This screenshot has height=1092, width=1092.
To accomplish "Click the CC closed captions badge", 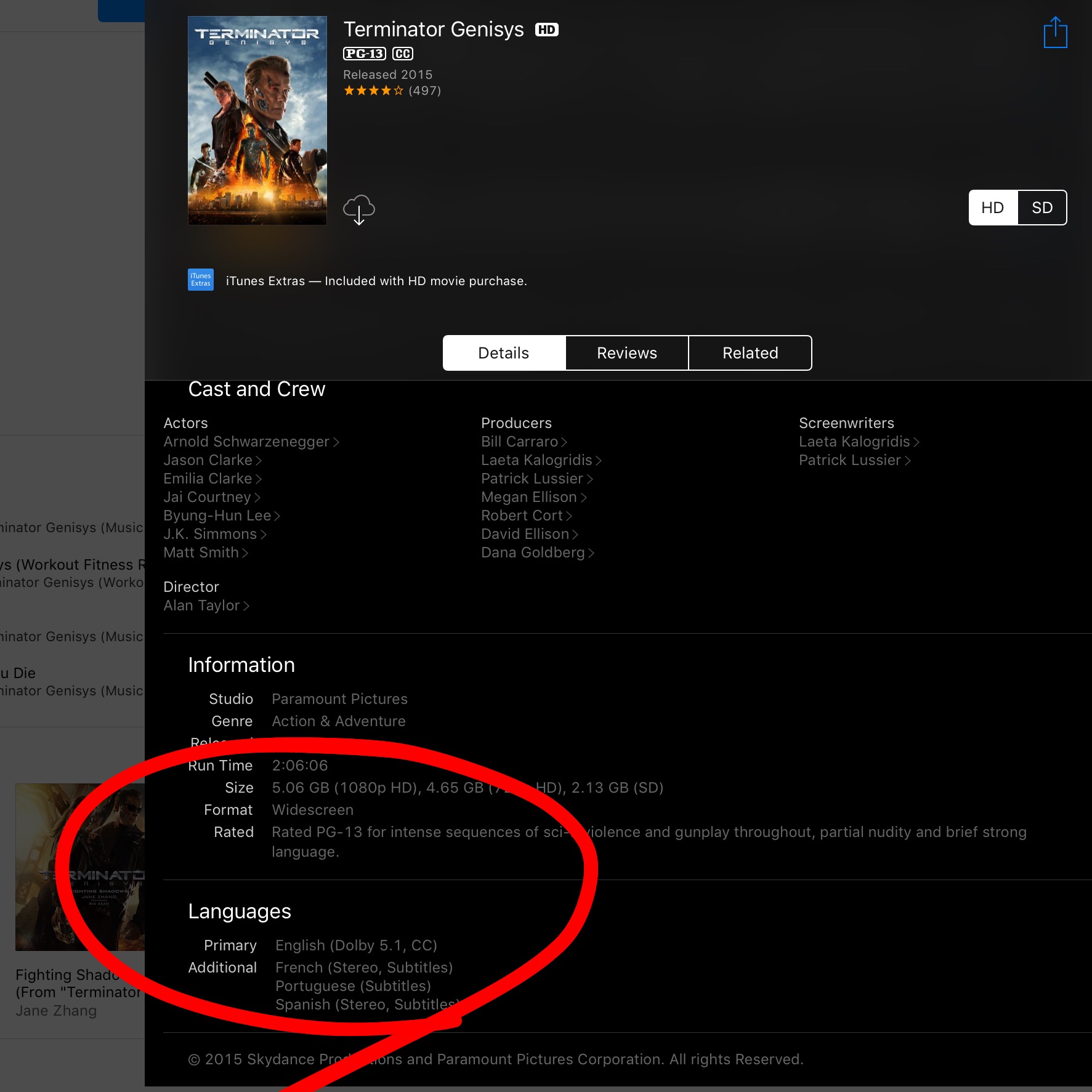I will click(x=402, y=54).
